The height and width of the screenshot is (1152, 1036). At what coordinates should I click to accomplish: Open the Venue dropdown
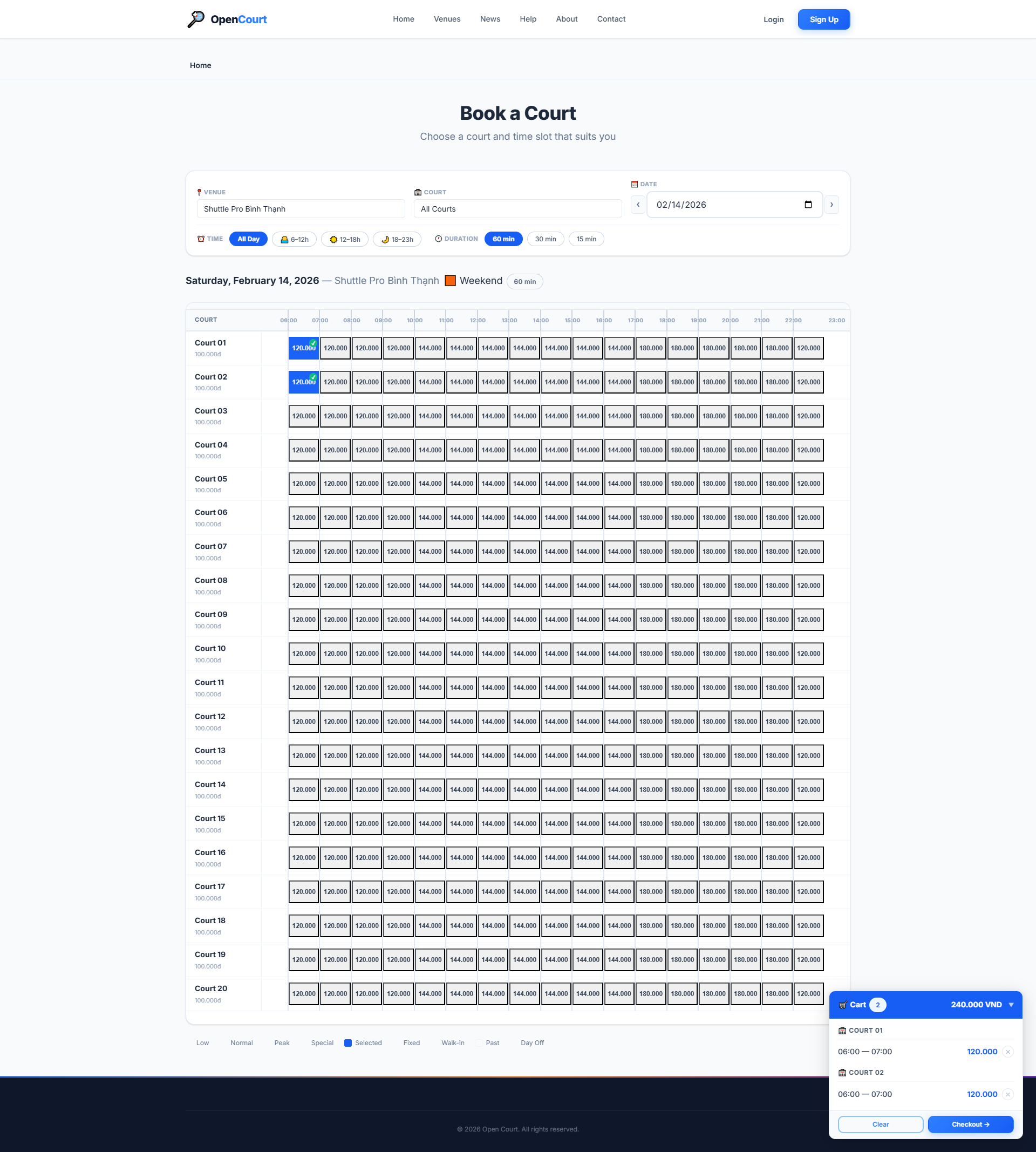click(x=301, y=209)
